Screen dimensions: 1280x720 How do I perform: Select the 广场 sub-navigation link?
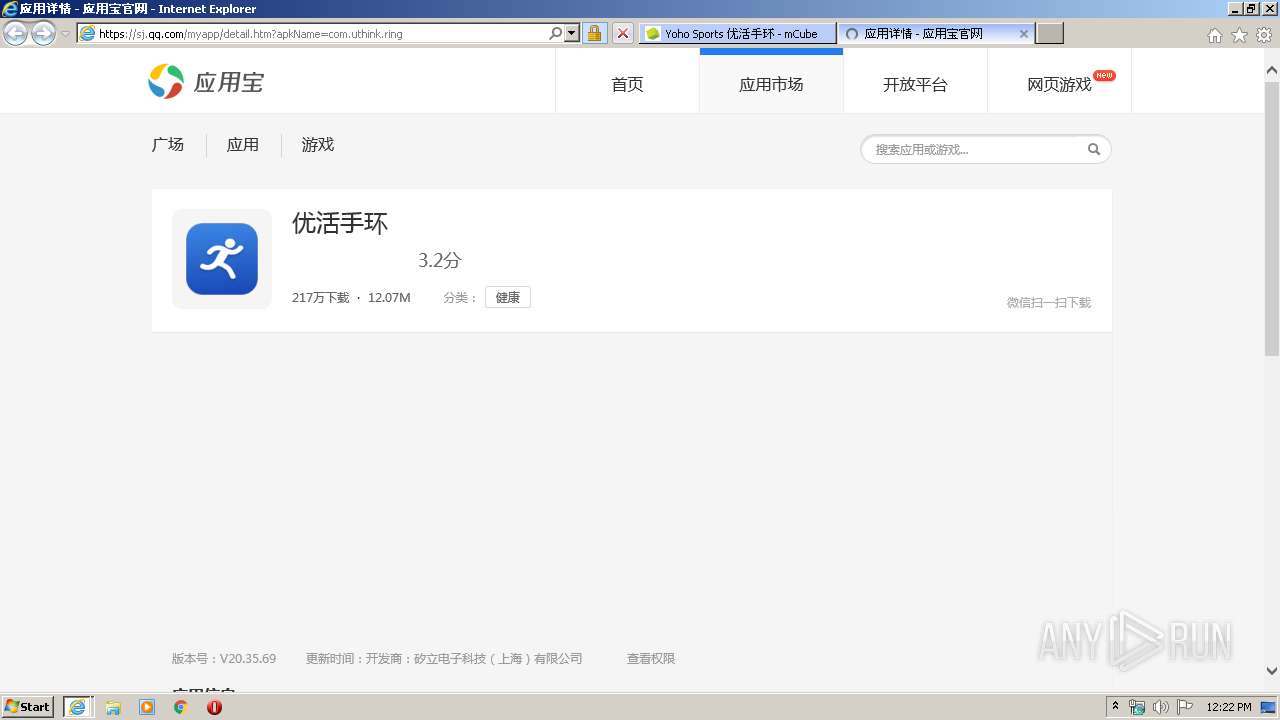[168, 145]
